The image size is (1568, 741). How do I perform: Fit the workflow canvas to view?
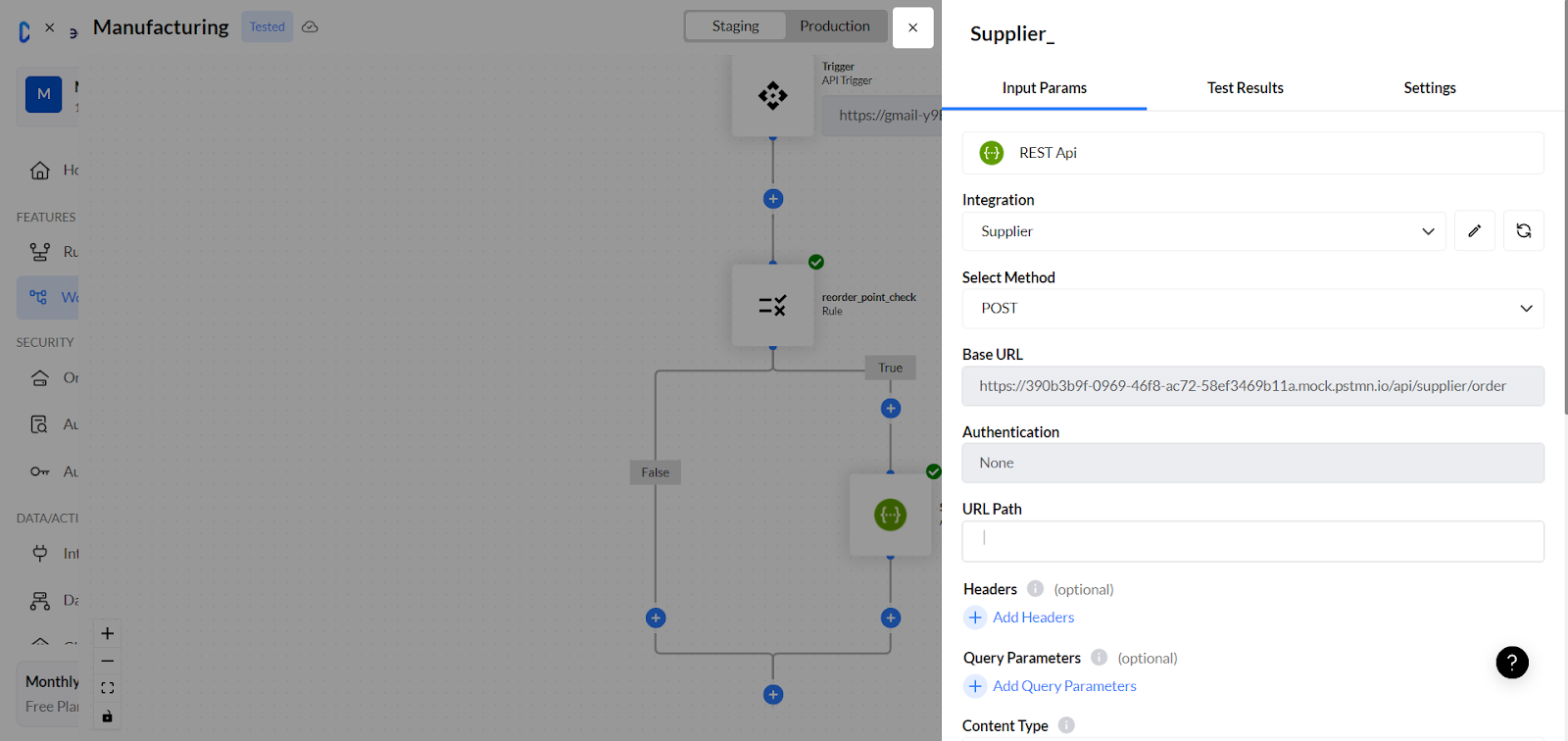[108, 688]
